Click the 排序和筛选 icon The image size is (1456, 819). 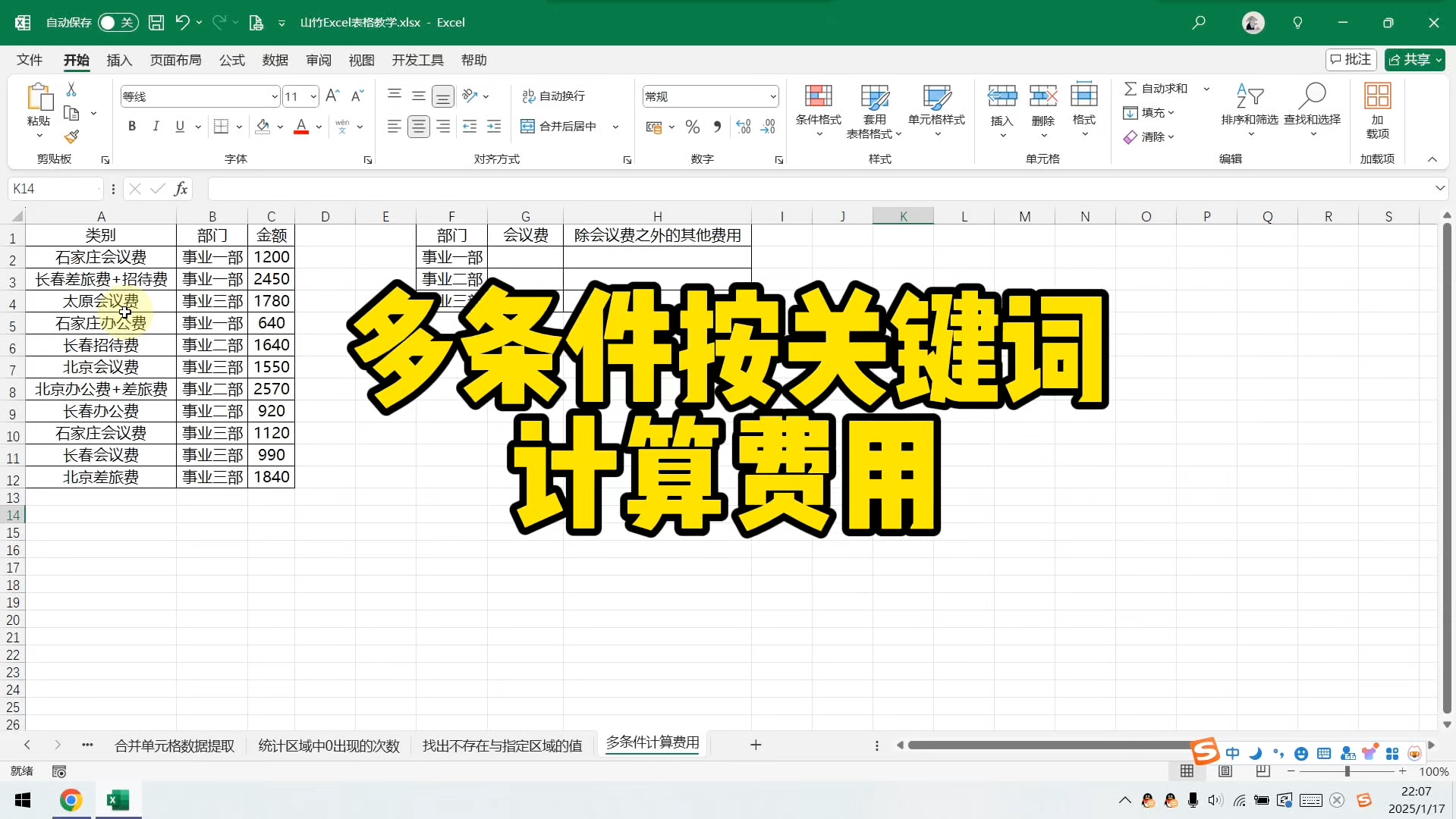(x=1249, y=106)
